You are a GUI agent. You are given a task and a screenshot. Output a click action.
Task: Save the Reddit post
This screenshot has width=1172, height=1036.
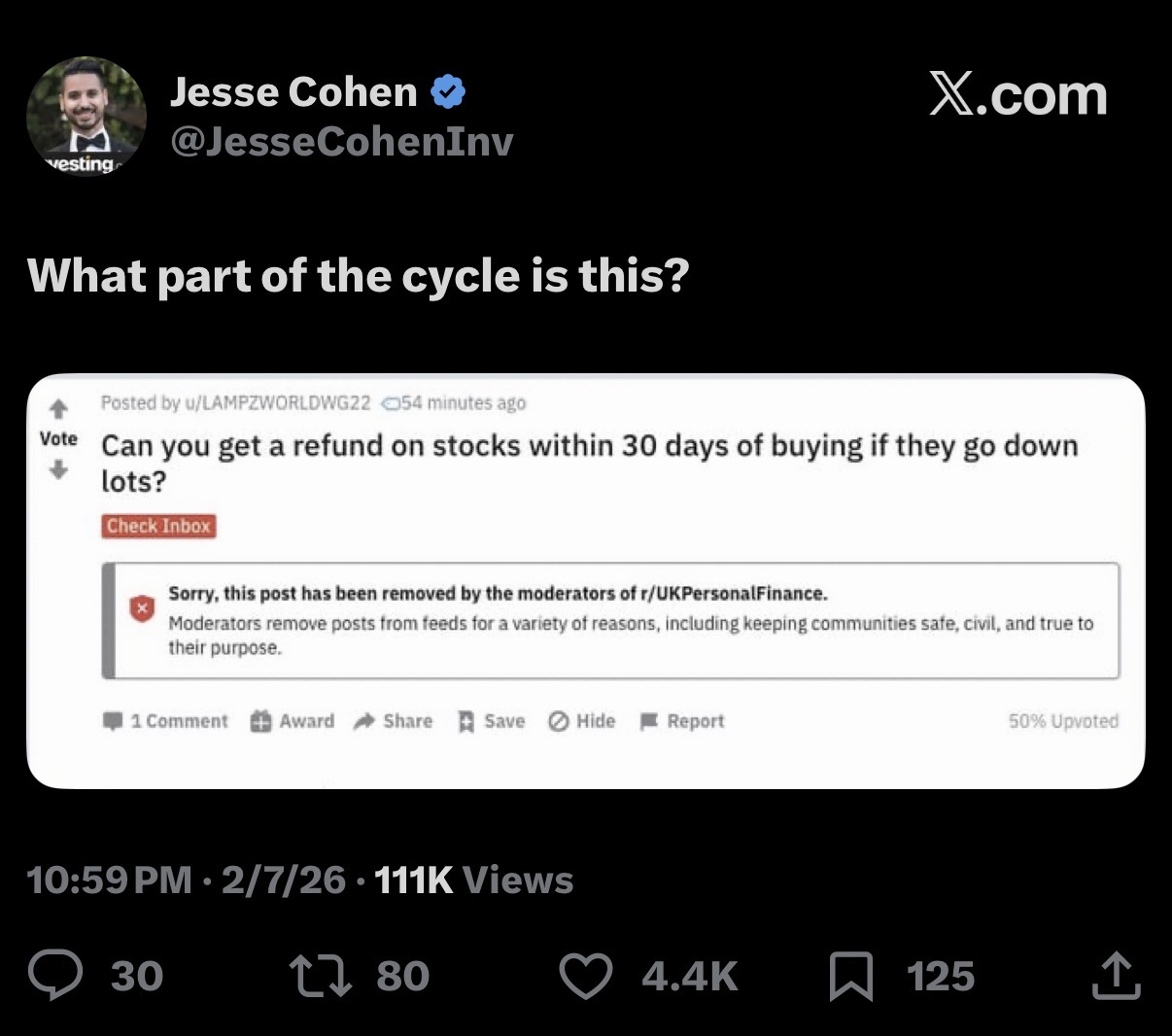[x=492, y=721]
